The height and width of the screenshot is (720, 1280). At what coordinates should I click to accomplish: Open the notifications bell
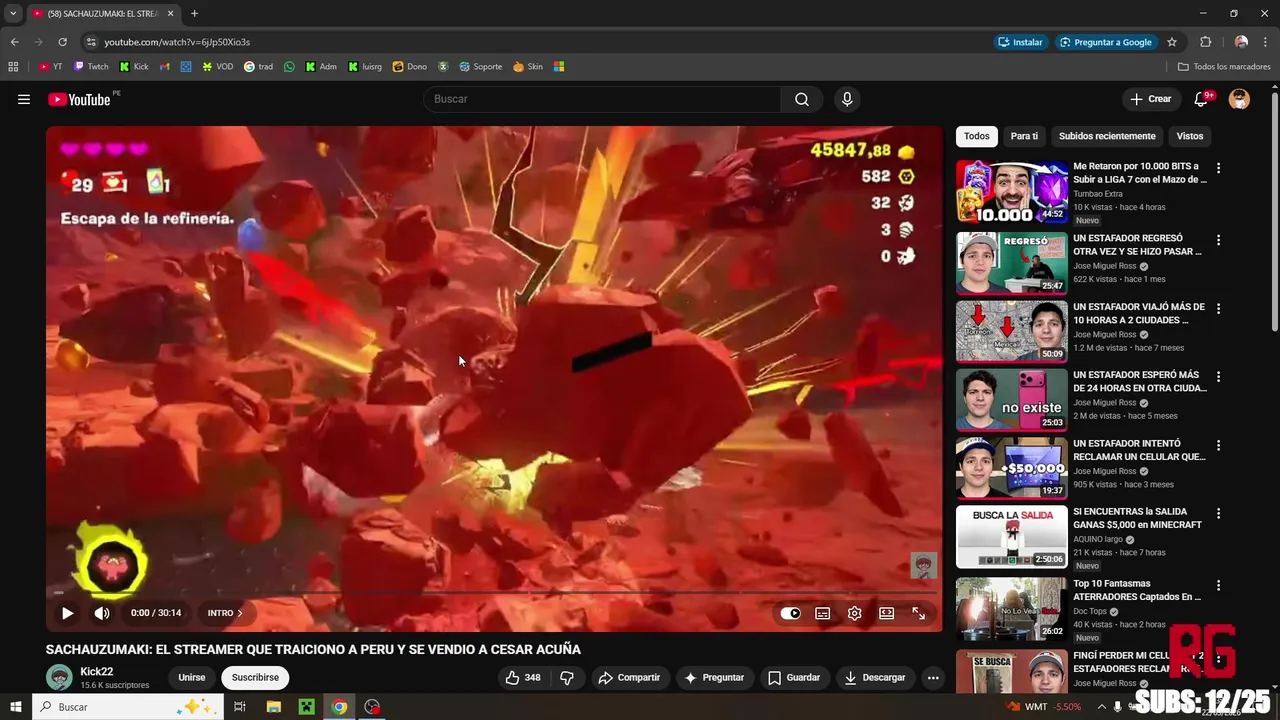coord(1203,99)
